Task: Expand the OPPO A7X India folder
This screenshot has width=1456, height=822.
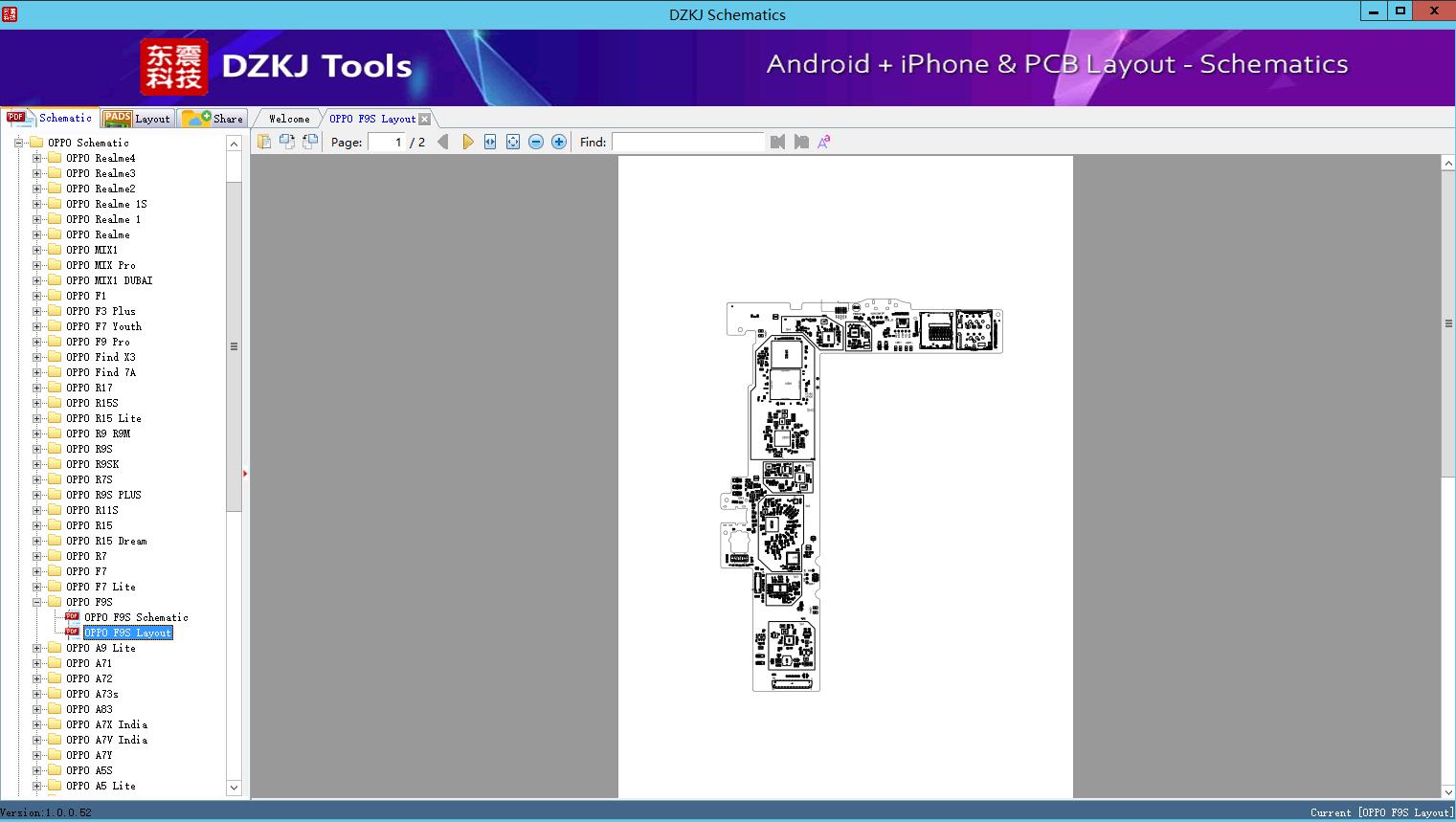Action: click(x=36, y=724)
